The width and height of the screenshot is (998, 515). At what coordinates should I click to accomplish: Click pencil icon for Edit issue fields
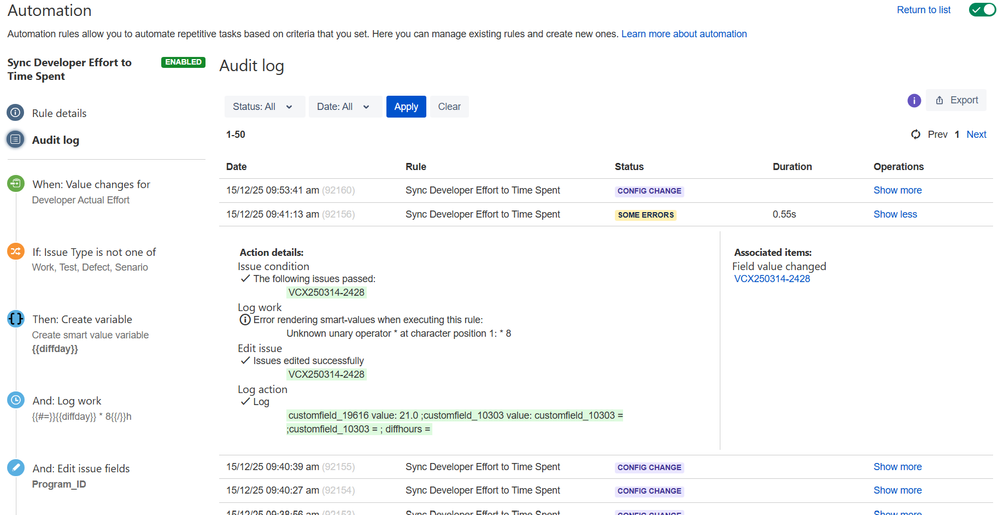point(15,468)
